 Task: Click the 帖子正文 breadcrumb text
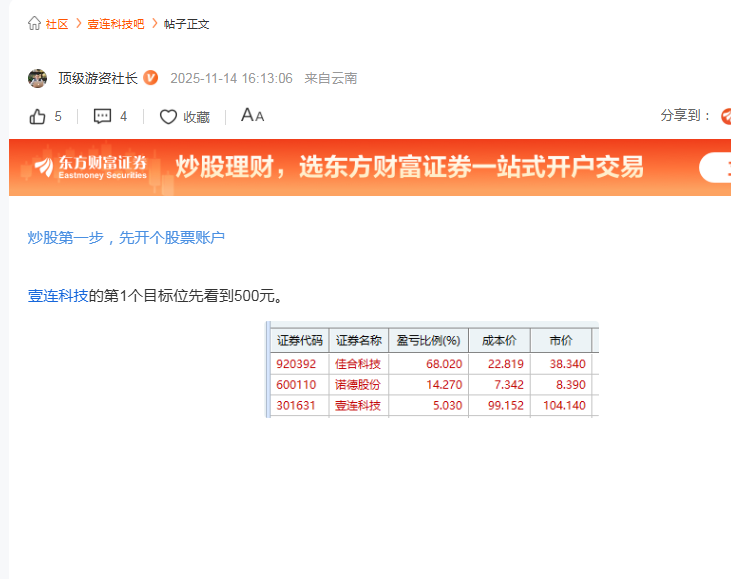click(186, 24)
